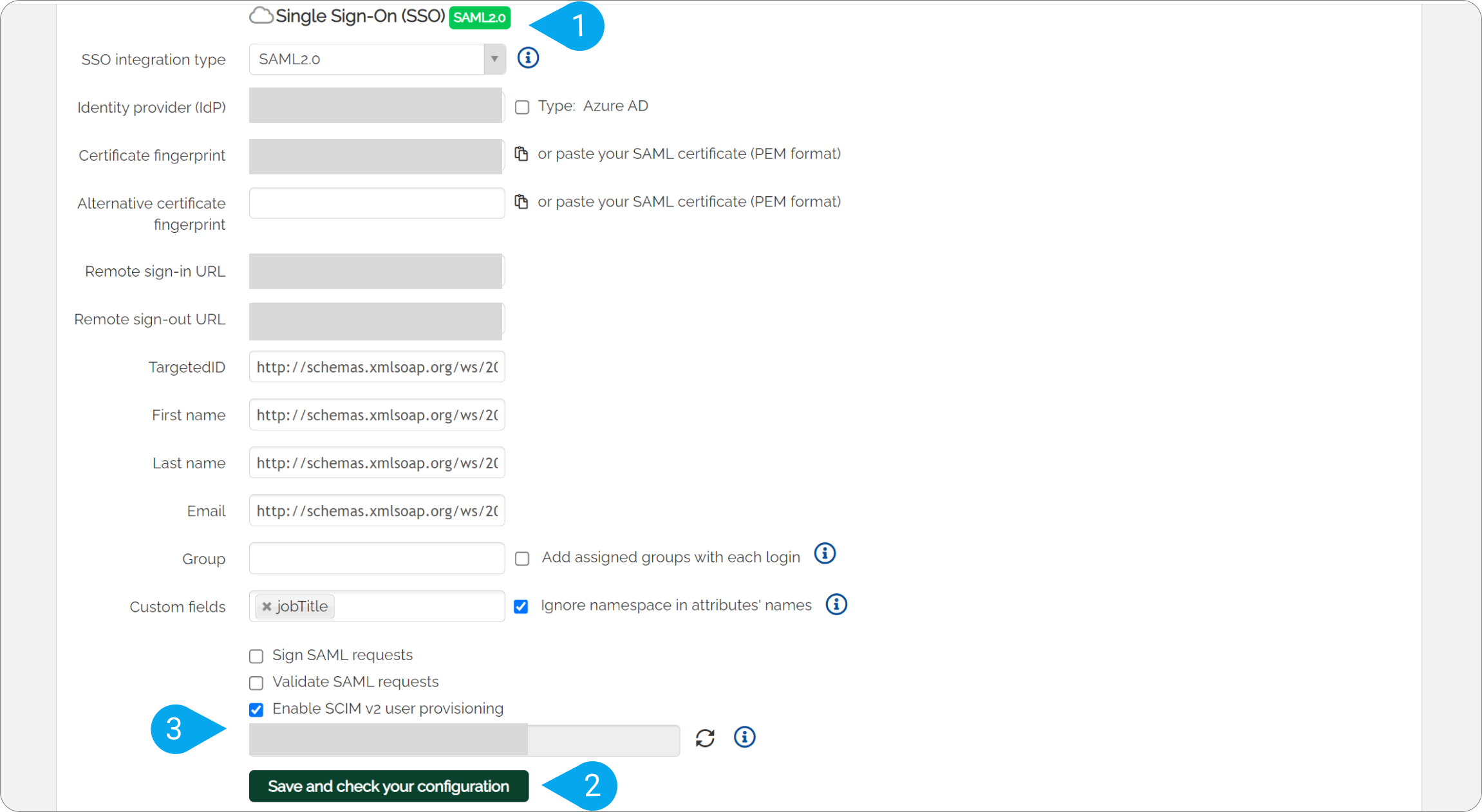
Task: Click into the empty Group field
Action: coord(377,558)
